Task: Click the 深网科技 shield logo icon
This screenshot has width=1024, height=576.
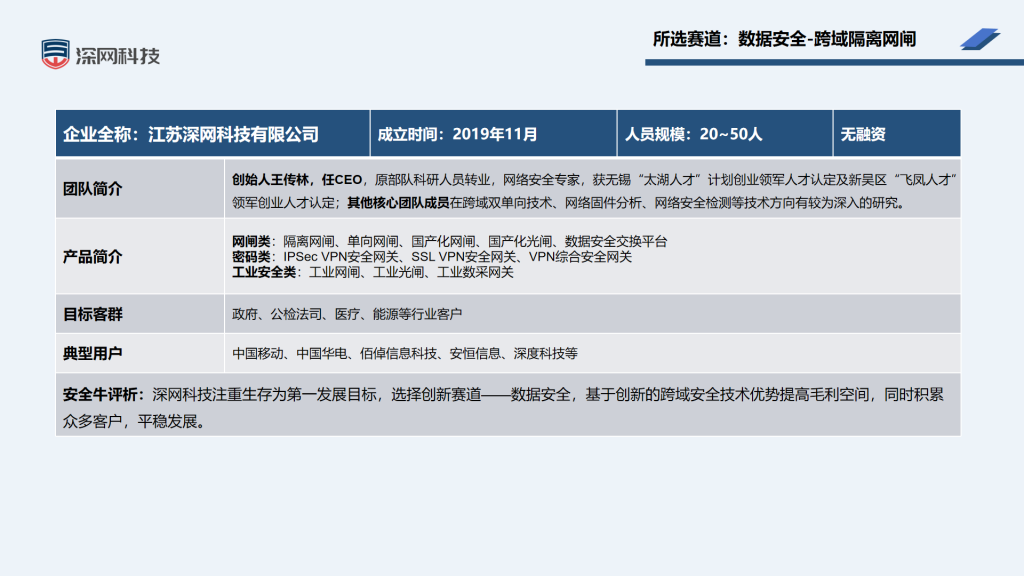Action: pyautogui.click(x=56, y=54)
